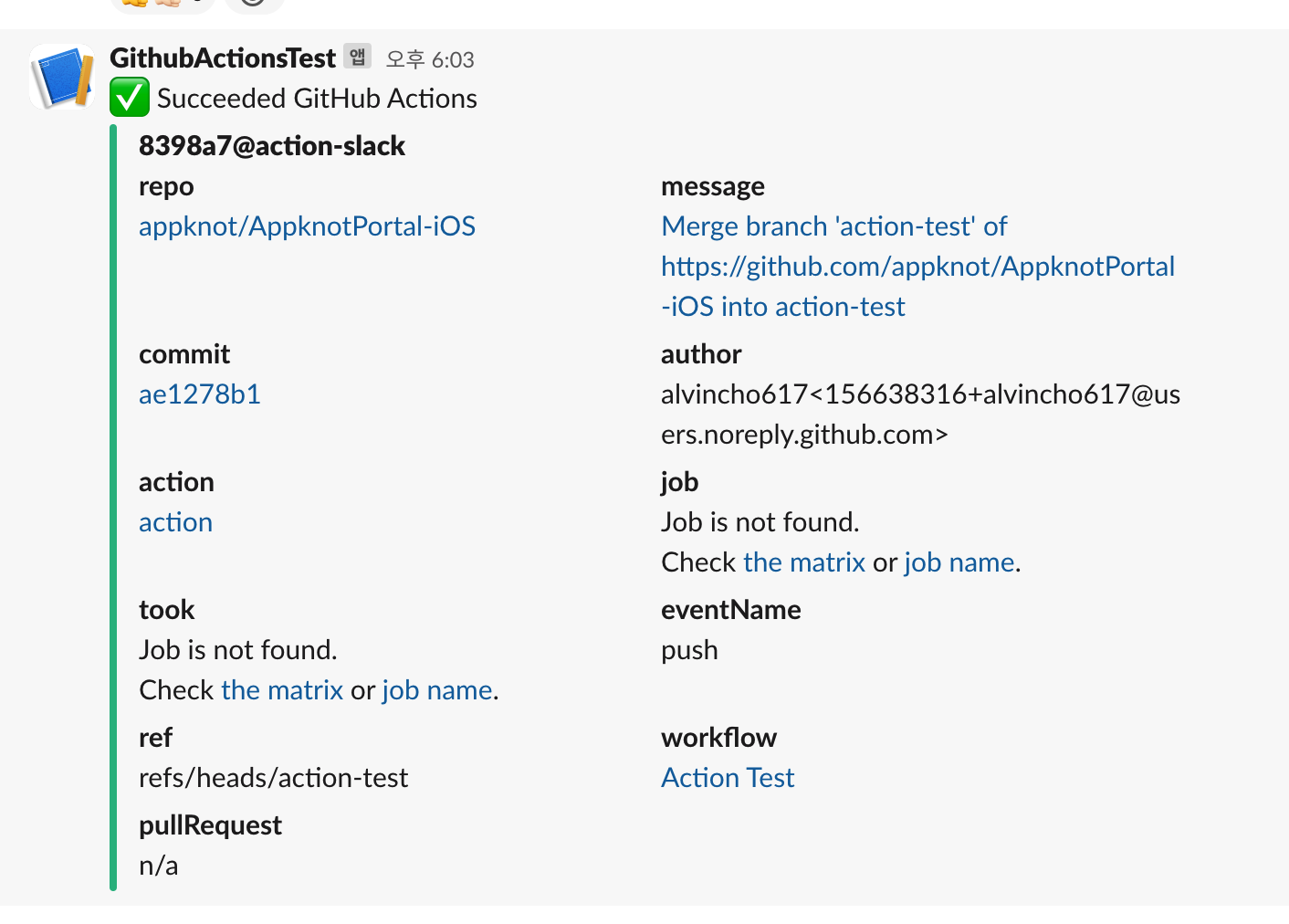
Task: Open the blue action link
Action: [x=175, y=522]
